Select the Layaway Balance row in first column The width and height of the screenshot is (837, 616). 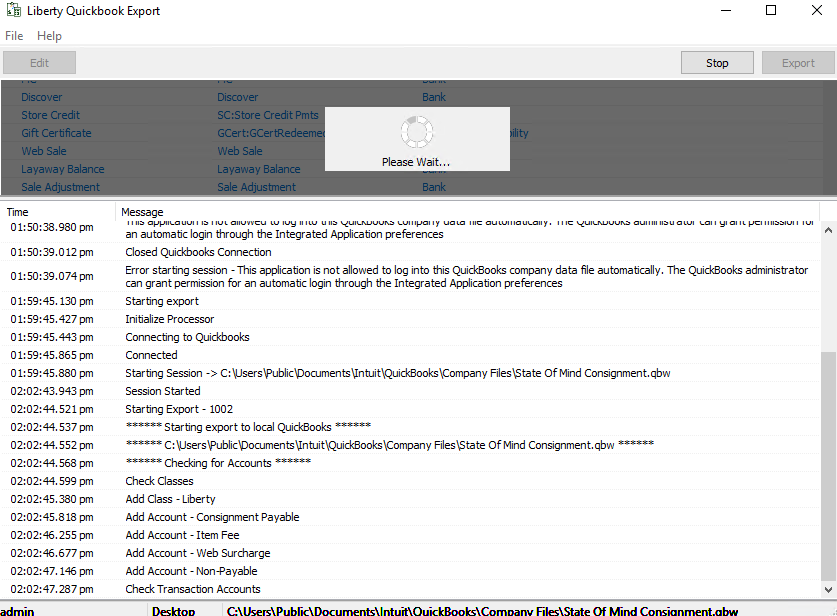(x=63, y=169)
